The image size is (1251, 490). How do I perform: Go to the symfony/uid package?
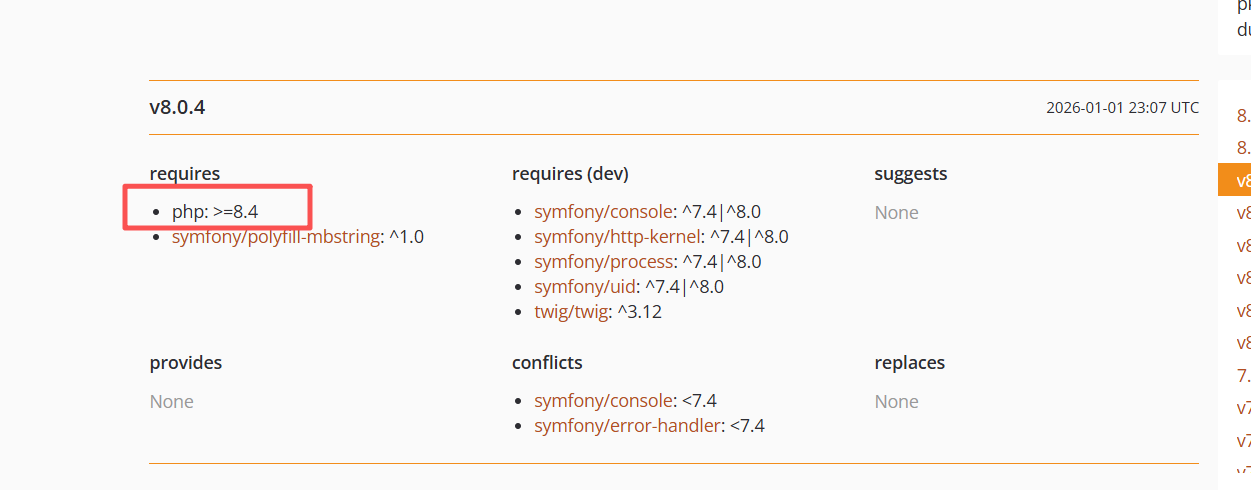(585, 287)
